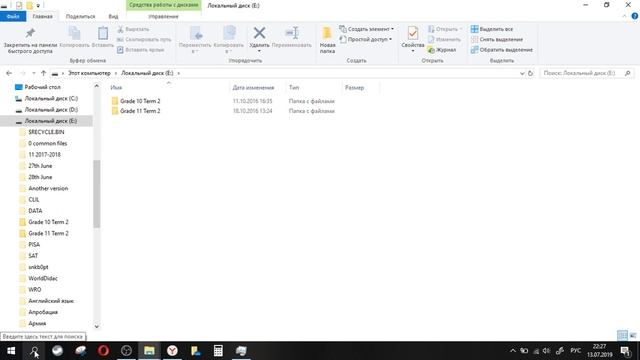Screen dimensions: 640x360
Task: Open the Easy access dropdown
Action: [x=366, y=40]
